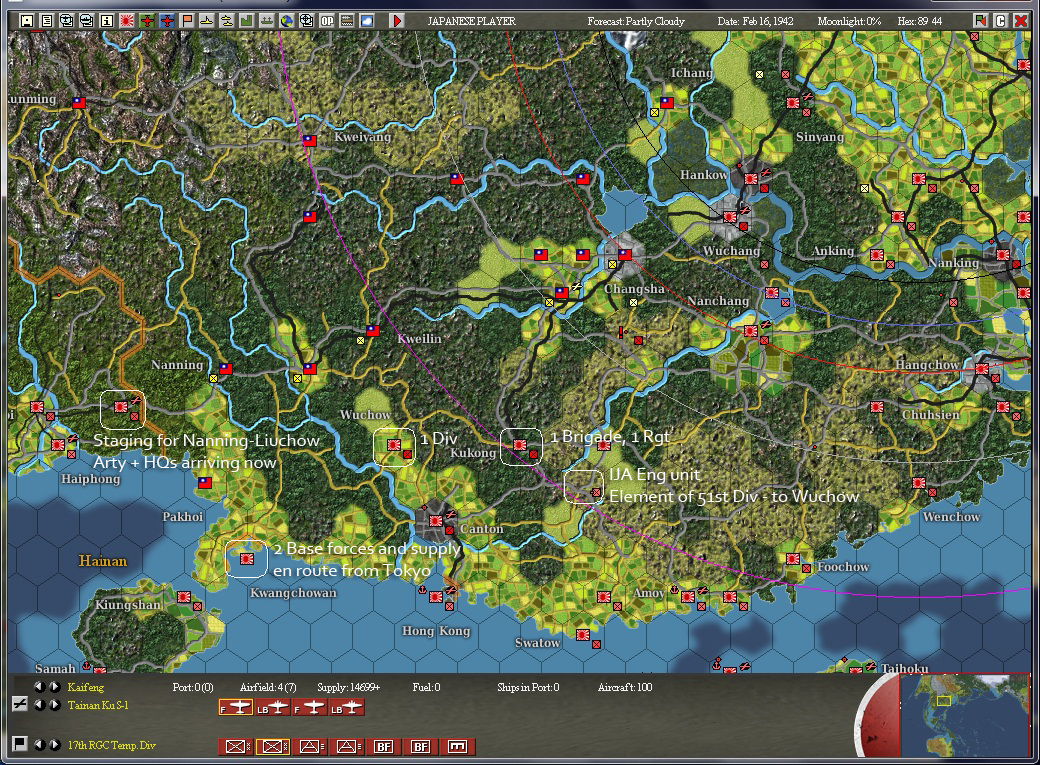Click the green factory industry icon
The image size is (1040, 765).
click(x=247, y=21)
